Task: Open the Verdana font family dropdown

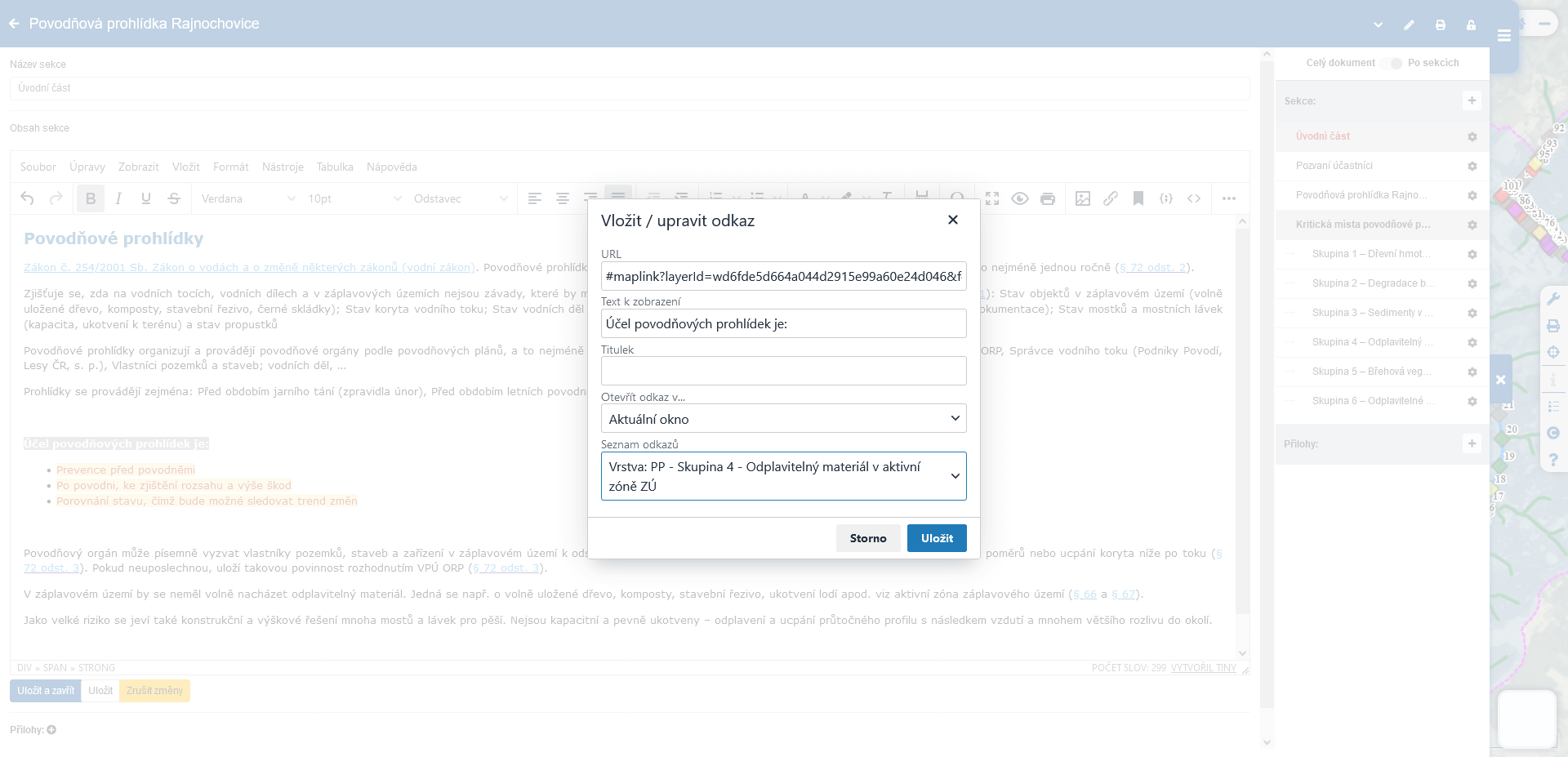Action: 247,198
